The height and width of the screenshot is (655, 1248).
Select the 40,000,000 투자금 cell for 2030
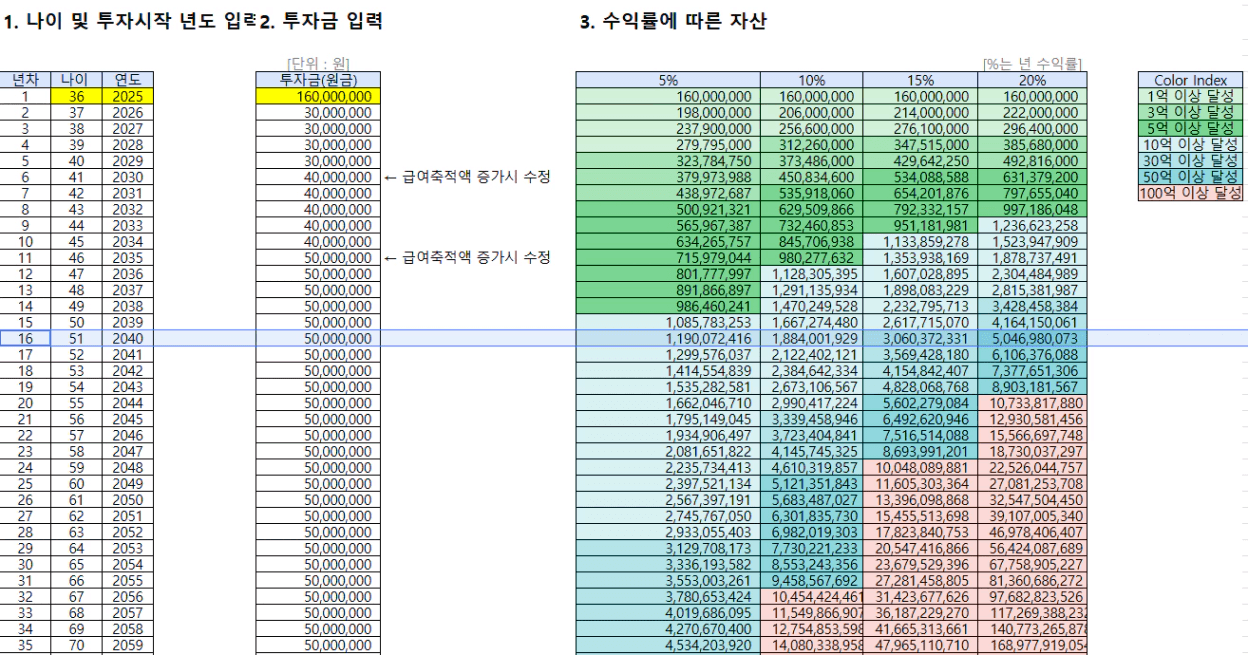(x=316, y=177)
